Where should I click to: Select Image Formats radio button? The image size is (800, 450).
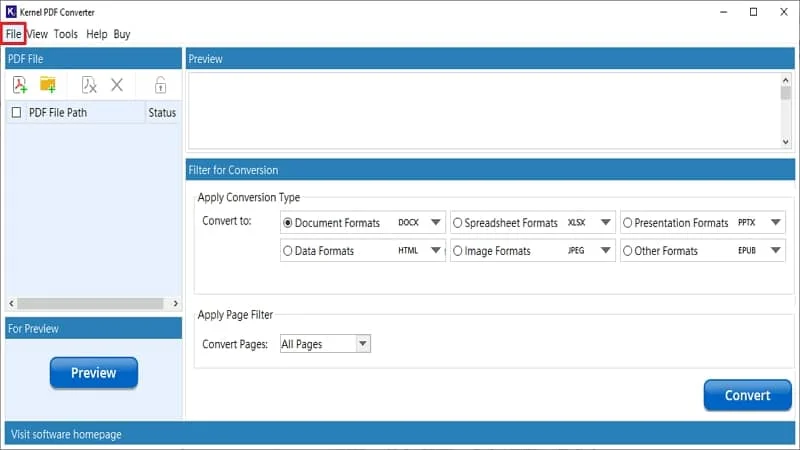[x=458, y=251]
